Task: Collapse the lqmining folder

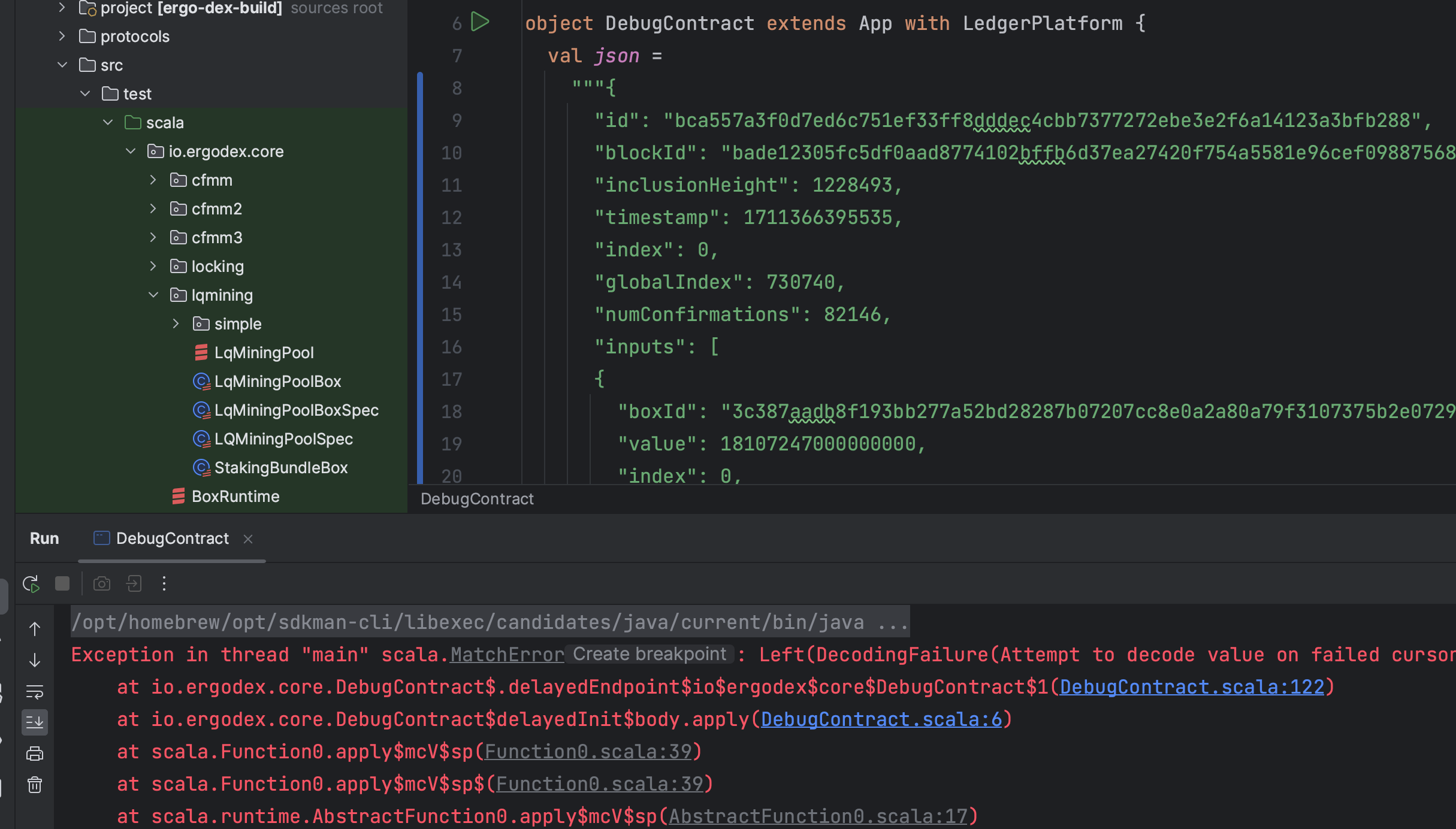Action: [x=153, y=295]
